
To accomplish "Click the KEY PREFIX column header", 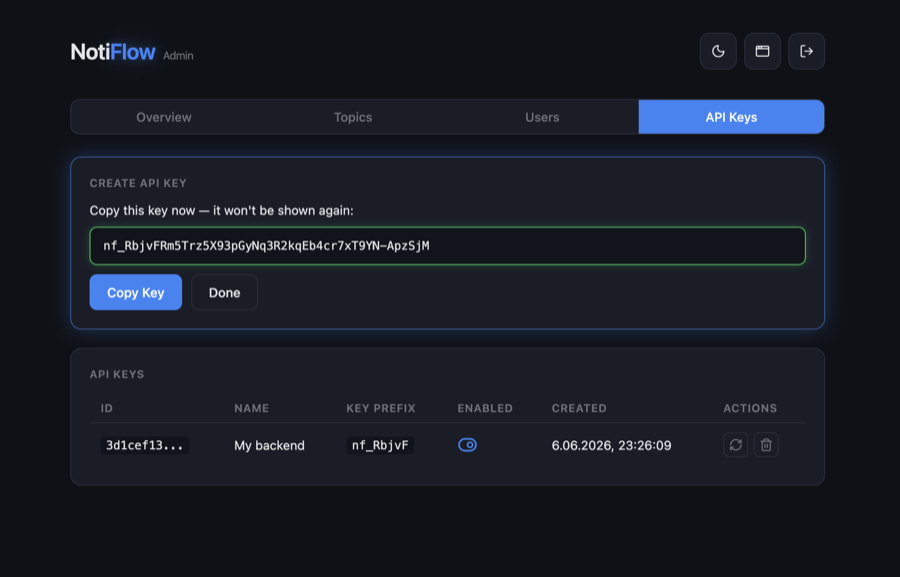I will click(381, 408).
